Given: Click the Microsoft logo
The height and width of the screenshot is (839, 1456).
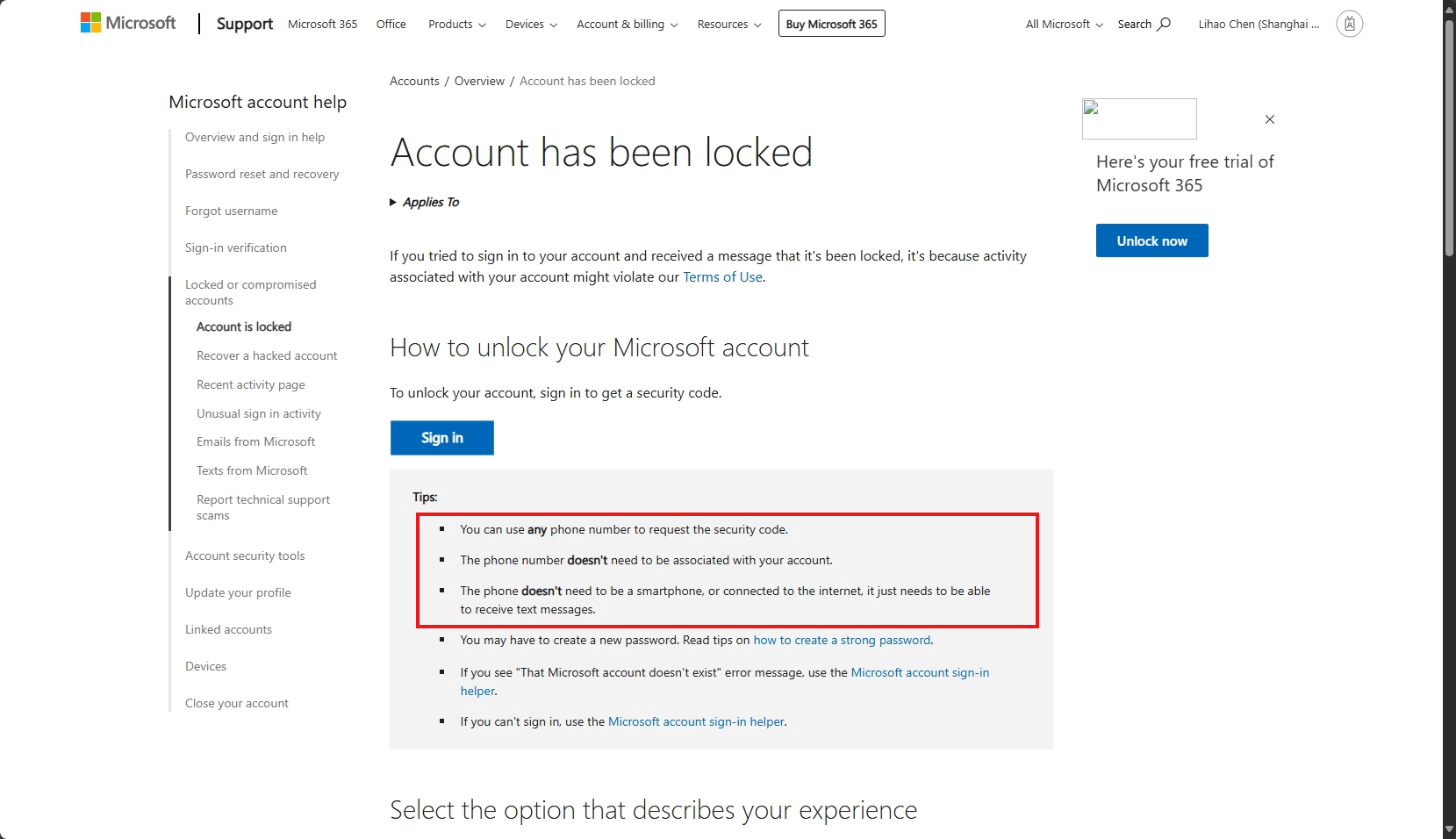Looking at the screenshot, I should 128,23.
